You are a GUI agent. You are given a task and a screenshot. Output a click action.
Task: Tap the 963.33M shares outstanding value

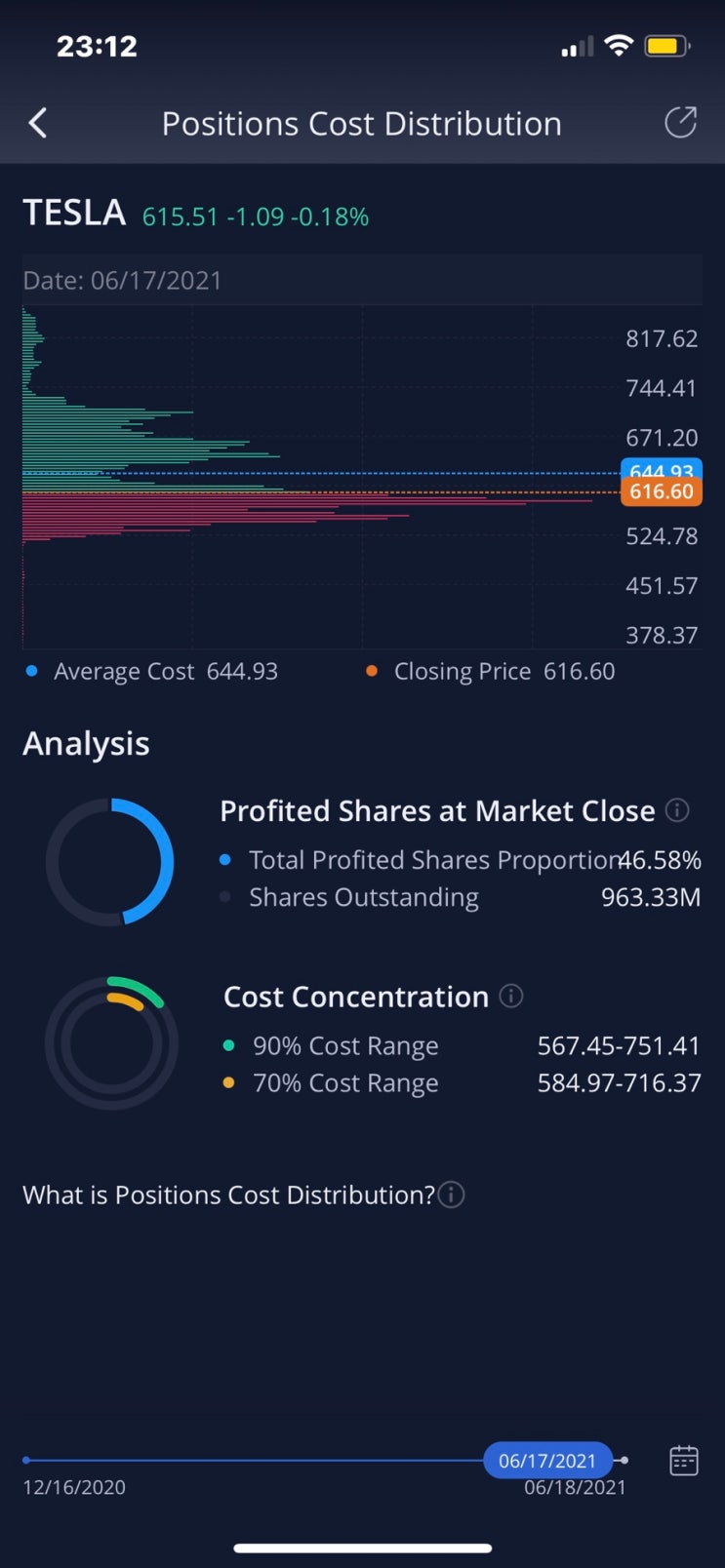[x=651, y=897]
